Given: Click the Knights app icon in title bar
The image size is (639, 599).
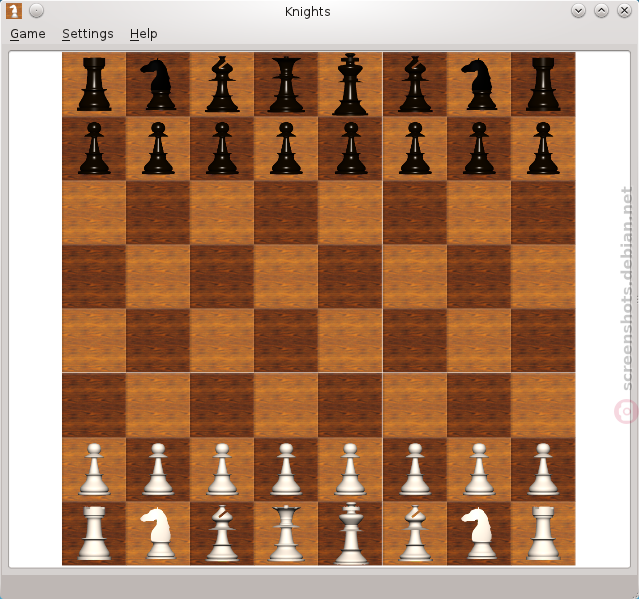Looking at the screenshot, I should (x=14, y=11).
